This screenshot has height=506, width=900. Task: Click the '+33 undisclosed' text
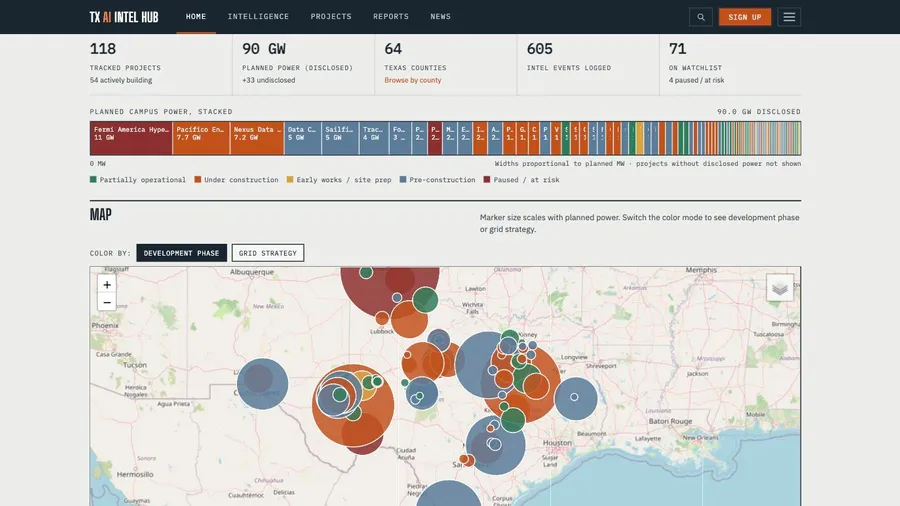pyautogui.click(x=269, y=80)
